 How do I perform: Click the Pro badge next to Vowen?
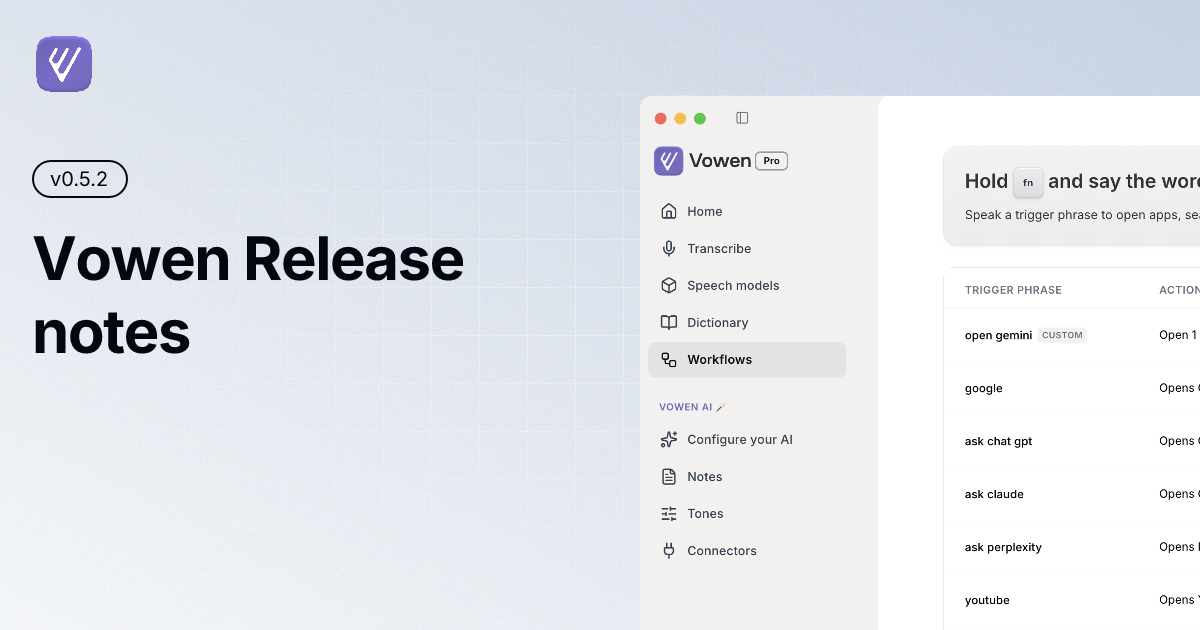coord(771,161)
